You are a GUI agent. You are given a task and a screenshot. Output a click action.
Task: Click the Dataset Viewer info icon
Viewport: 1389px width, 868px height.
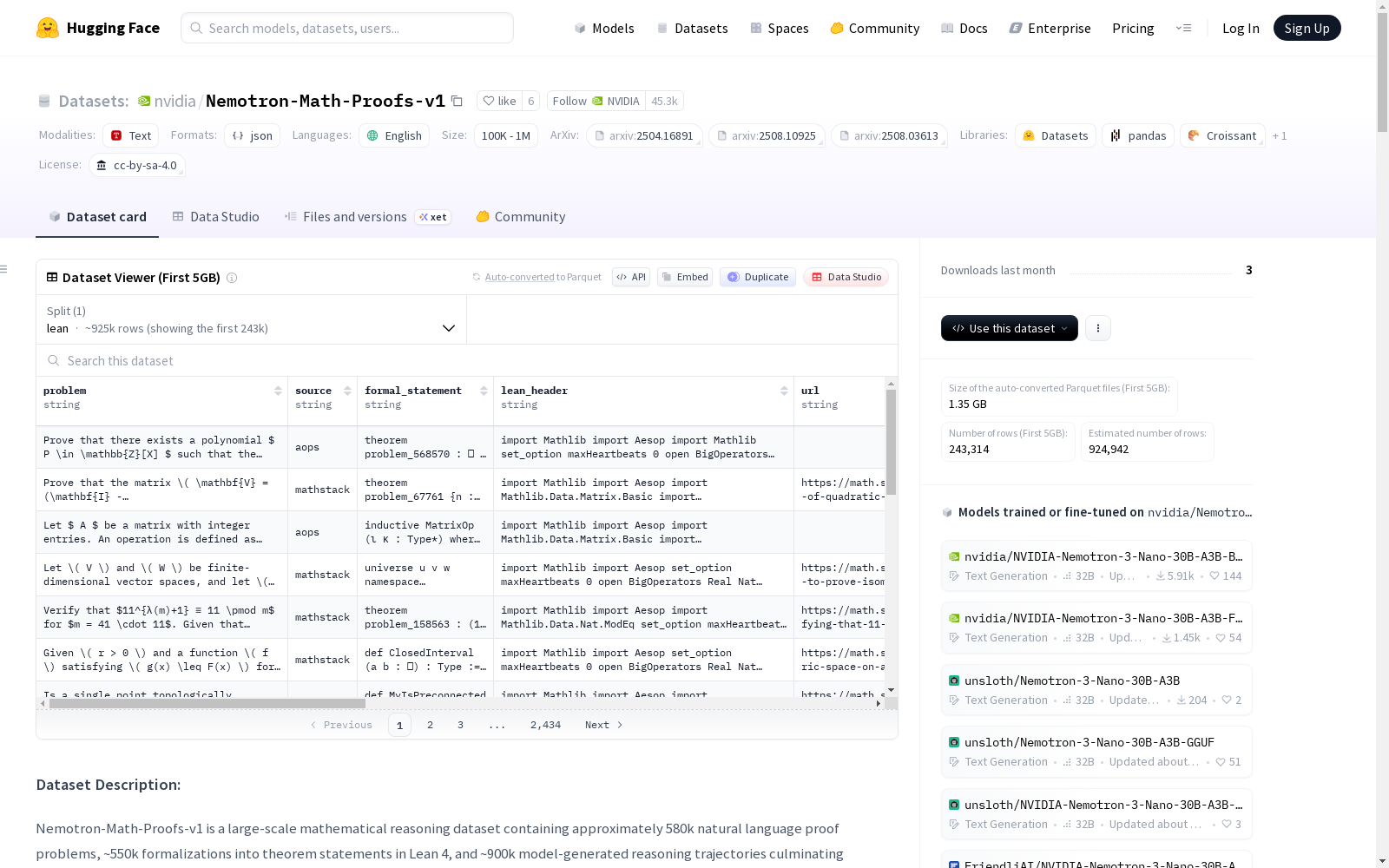232,278
